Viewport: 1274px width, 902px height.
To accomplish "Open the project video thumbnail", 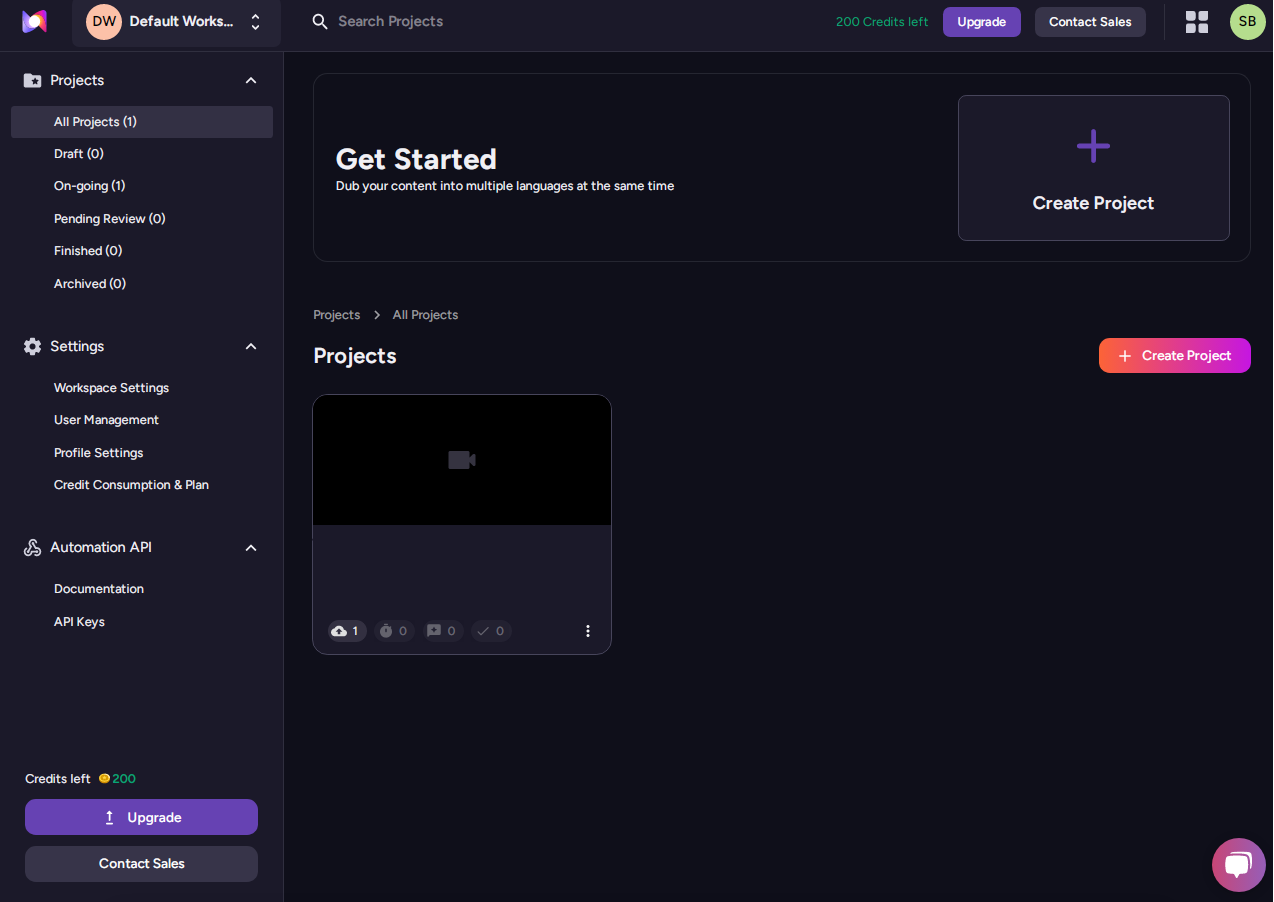I will pyautogui.click(x=462, y=460).
